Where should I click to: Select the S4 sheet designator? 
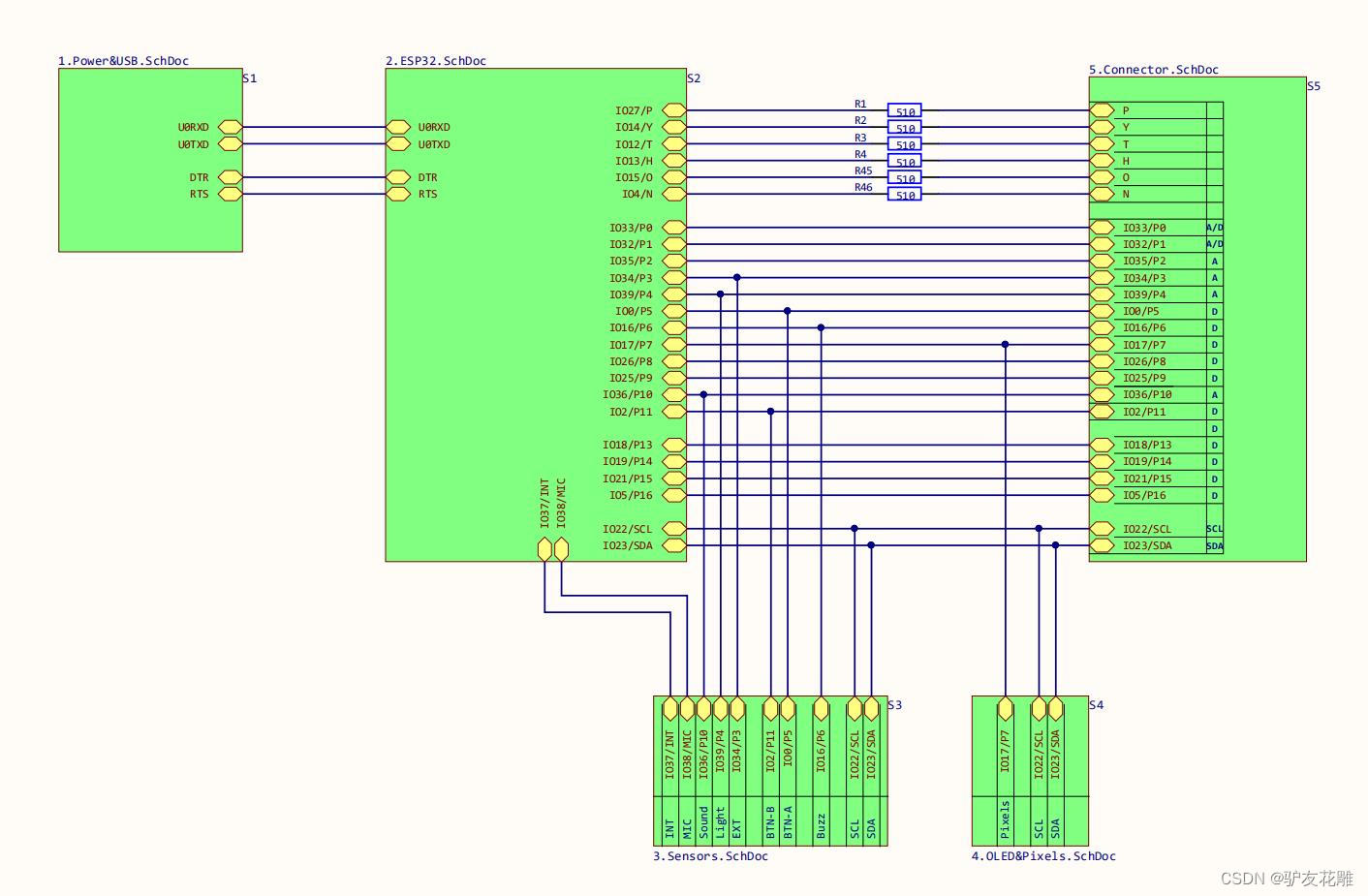(1097, 705)
